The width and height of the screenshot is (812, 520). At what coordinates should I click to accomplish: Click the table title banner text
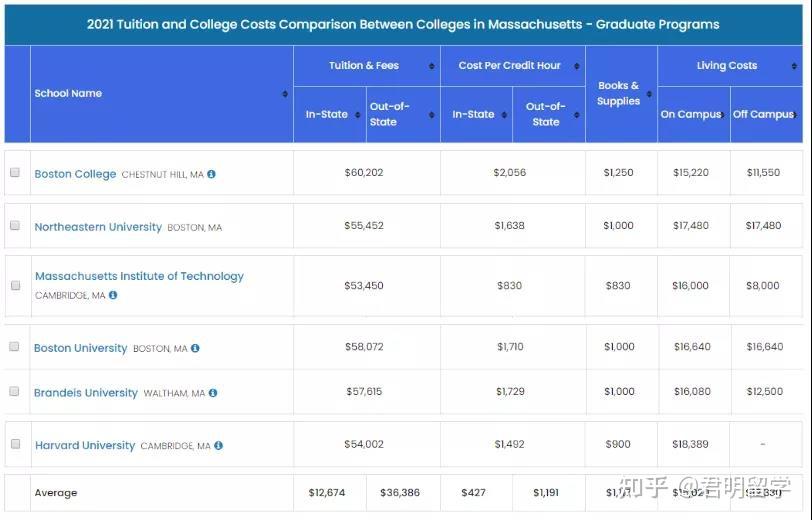[403, 24]
